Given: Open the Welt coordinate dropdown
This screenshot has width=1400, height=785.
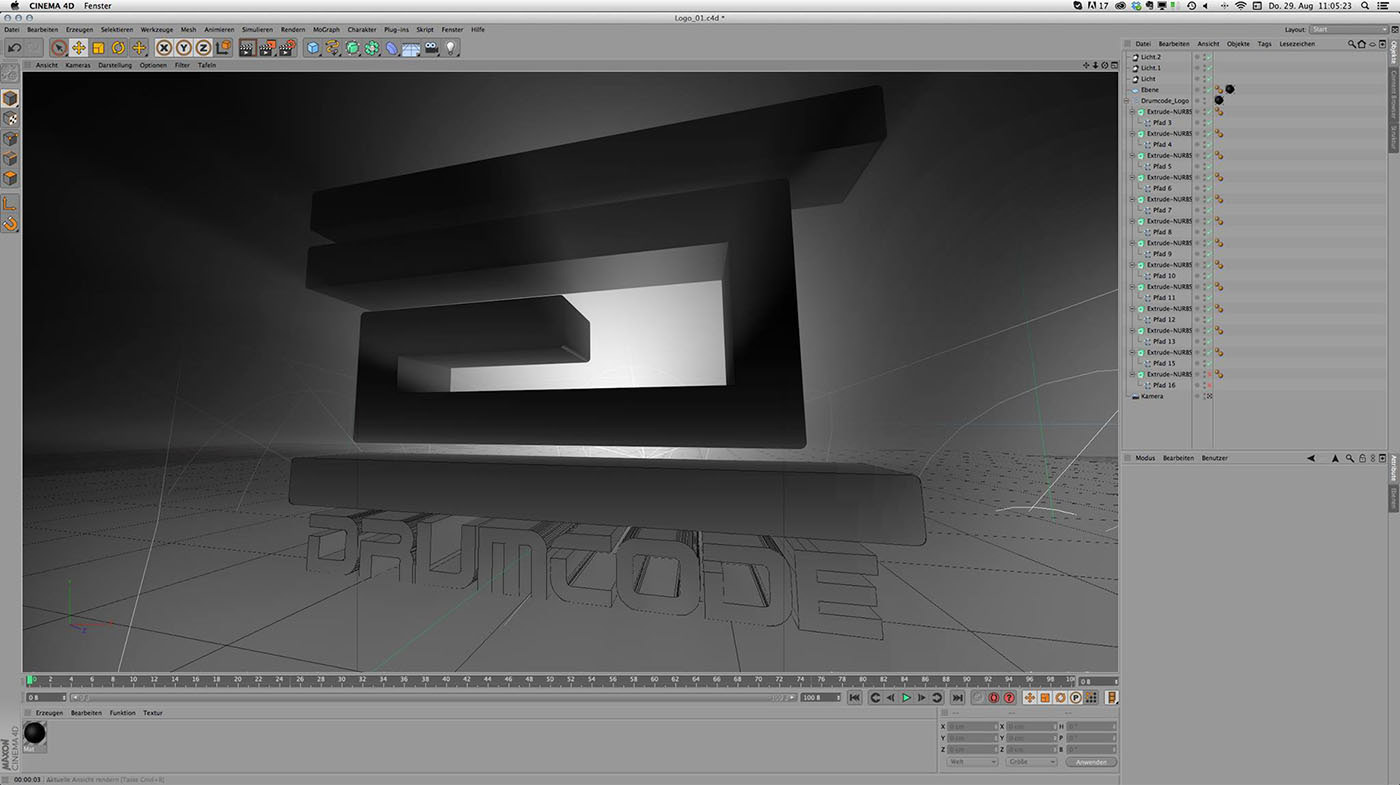Looking at the screenshot, I should coord(972,762).
